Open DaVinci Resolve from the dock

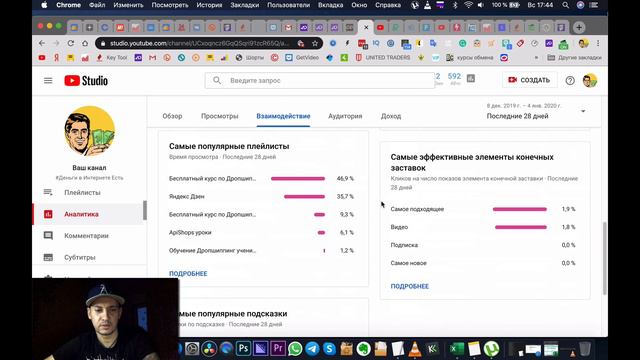[209, 349]
